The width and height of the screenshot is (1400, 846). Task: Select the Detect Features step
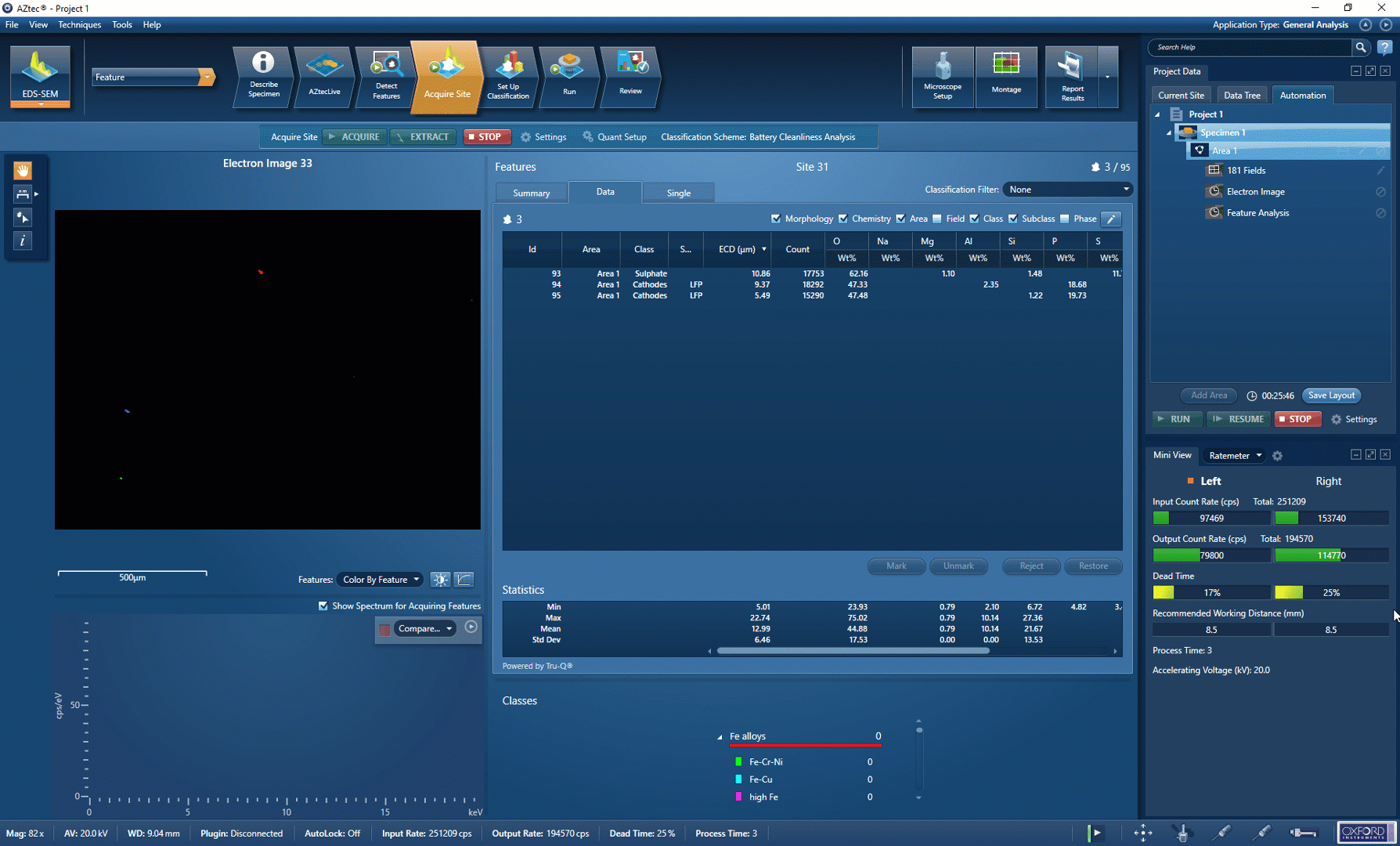point(386,75)
